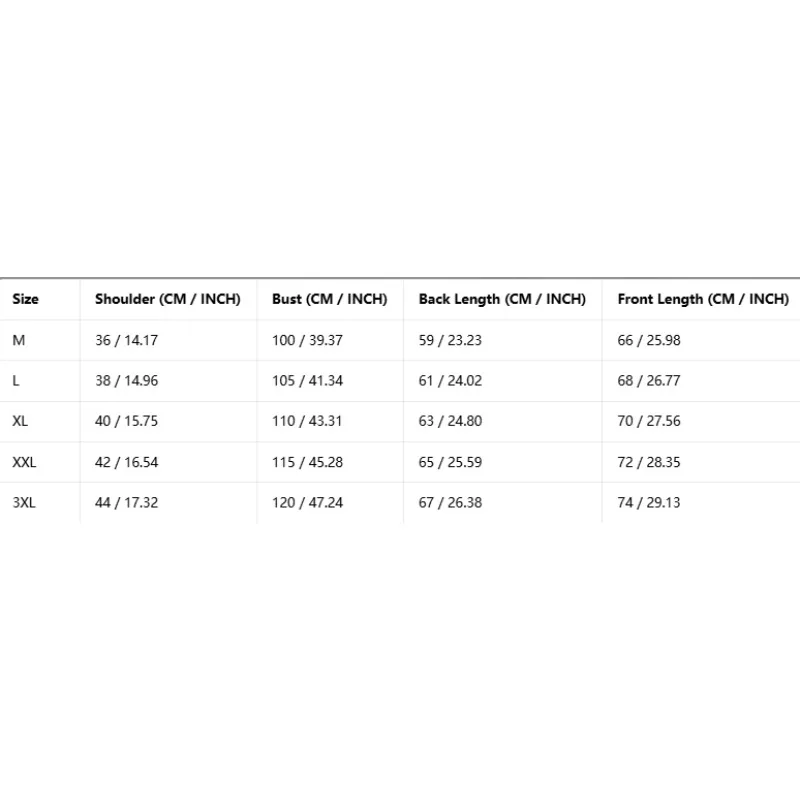Select the 59 / 23.23 back length value

tap(450, 340)
